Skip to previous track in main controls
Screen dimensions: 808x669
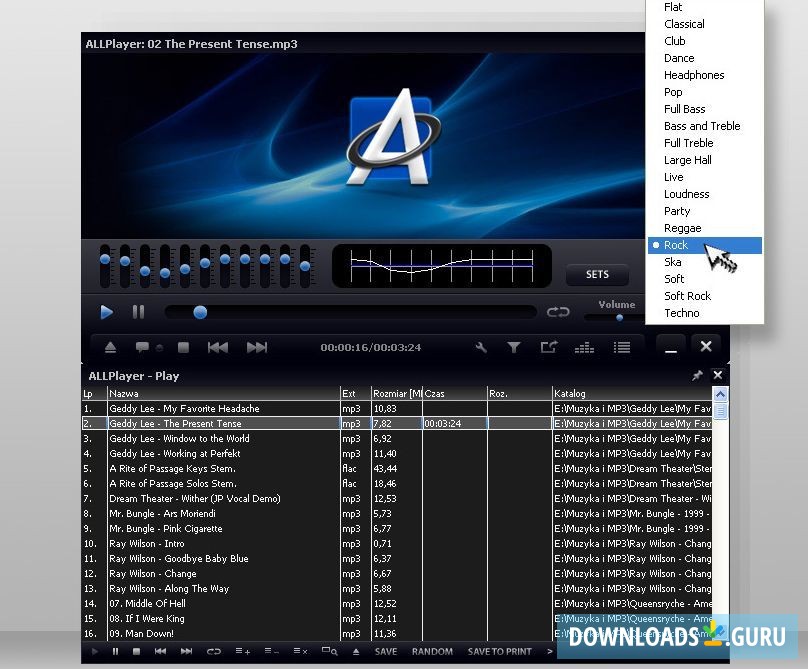coord(217,347)
